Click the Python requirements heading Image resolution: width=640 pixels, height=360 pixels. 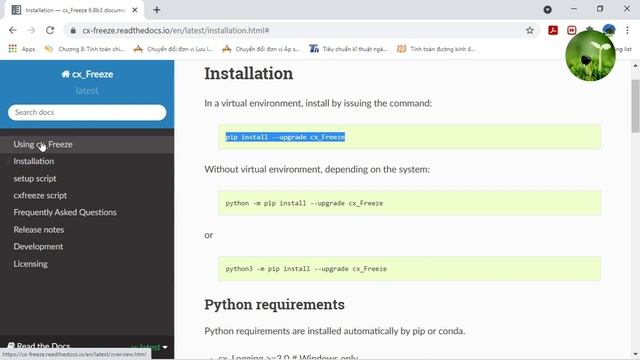[x=274, y=304]
